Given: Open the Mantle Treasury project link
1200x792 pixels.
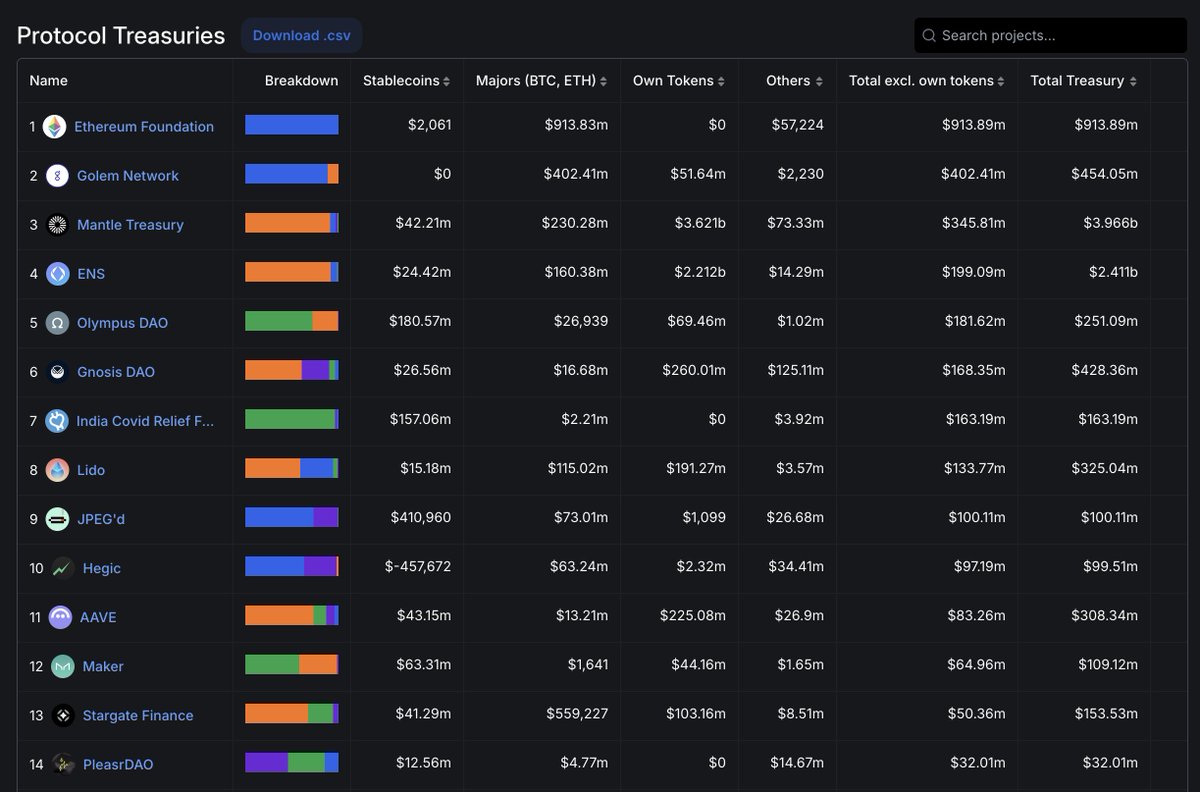Looking at the screenshot, I should (130, 224).
